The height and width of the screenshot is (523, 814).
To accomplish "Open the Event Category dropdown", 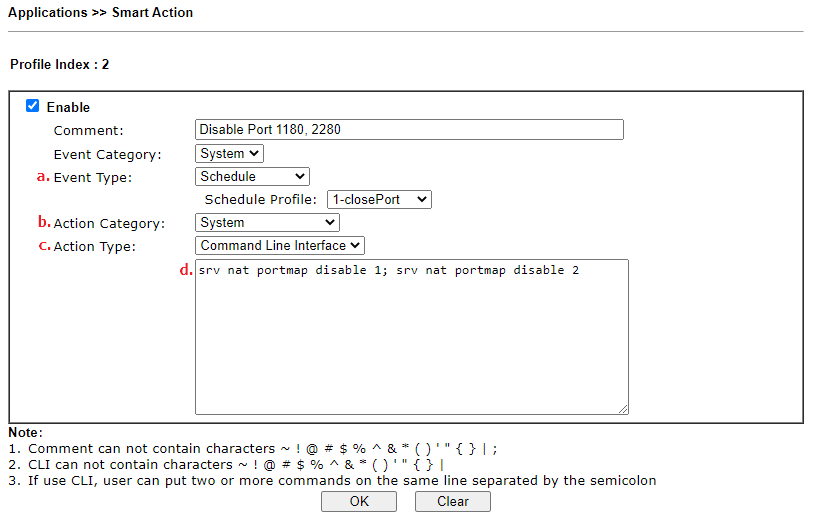I will click(229, 154).
